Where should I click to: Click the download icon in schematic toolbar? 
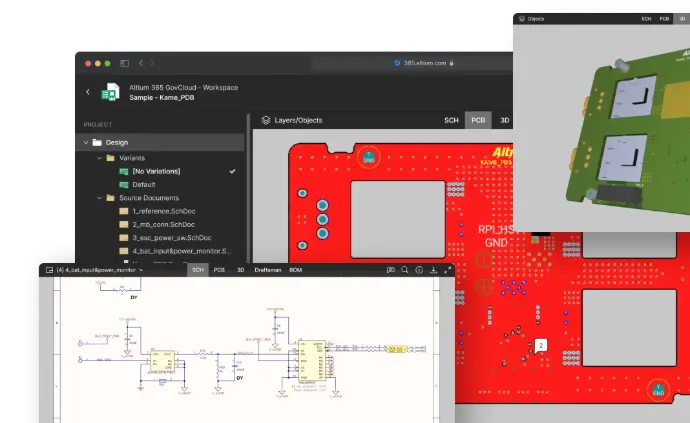(433, 270)
